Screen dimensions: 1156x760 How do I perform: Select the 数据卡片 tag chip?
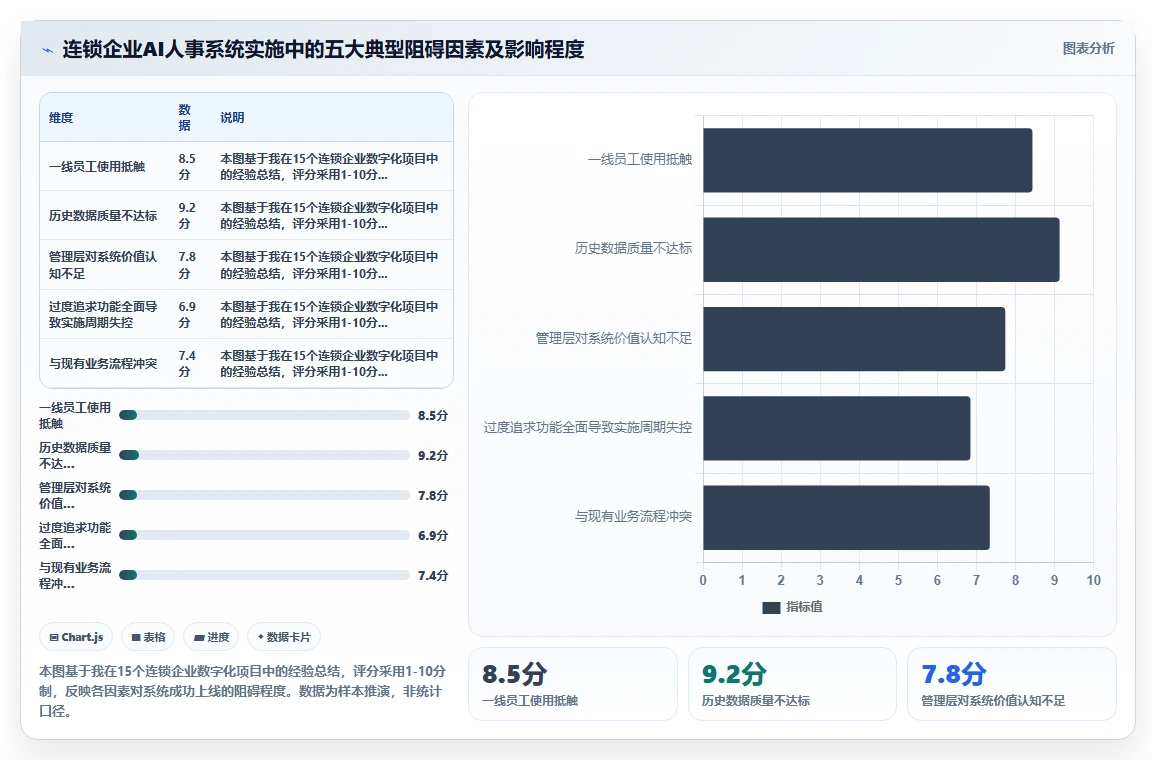tap(284, 637)
